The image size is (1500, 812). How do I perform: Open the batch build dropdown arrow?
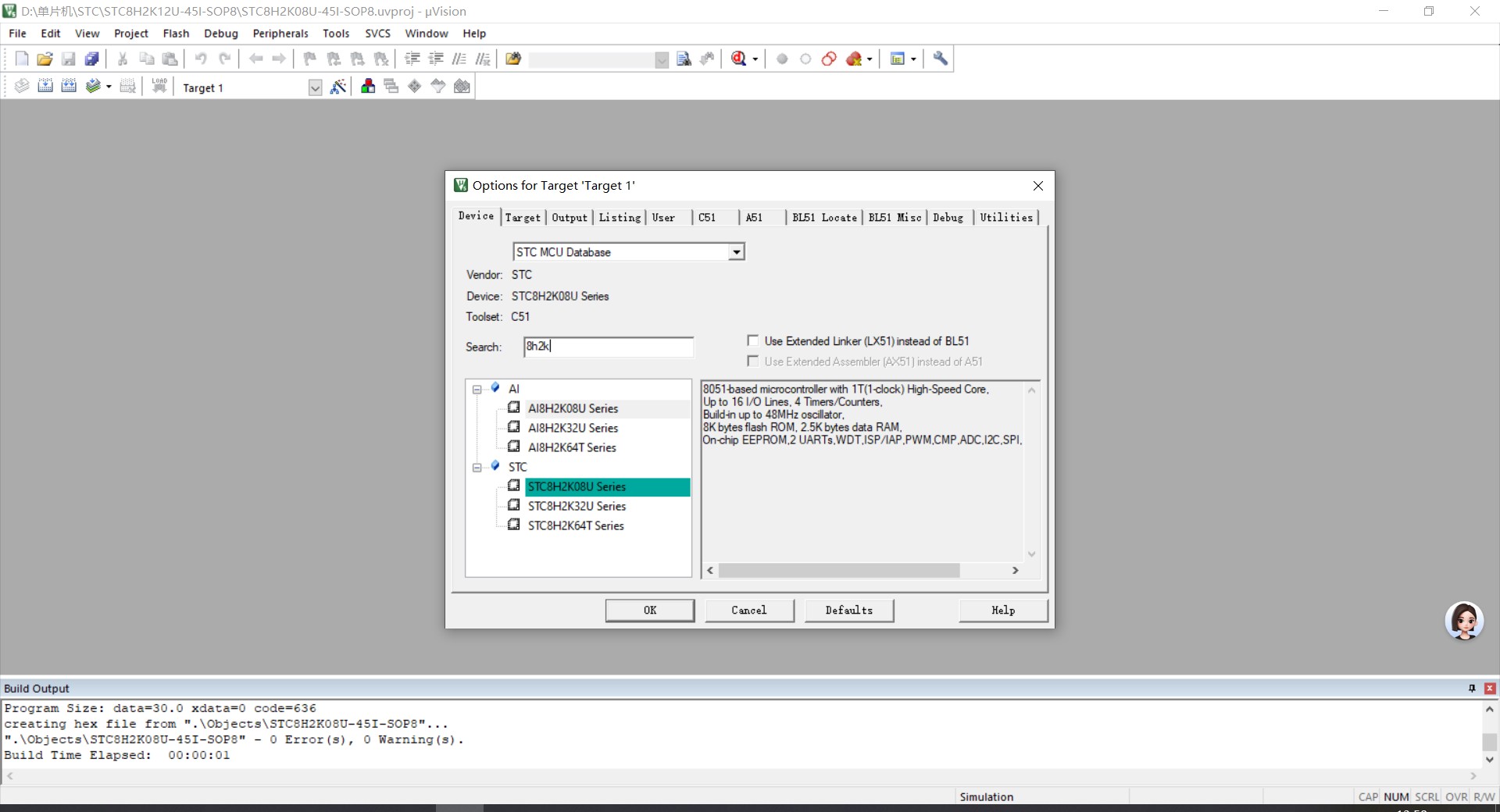pyautogui.click(x=109, y=87)
